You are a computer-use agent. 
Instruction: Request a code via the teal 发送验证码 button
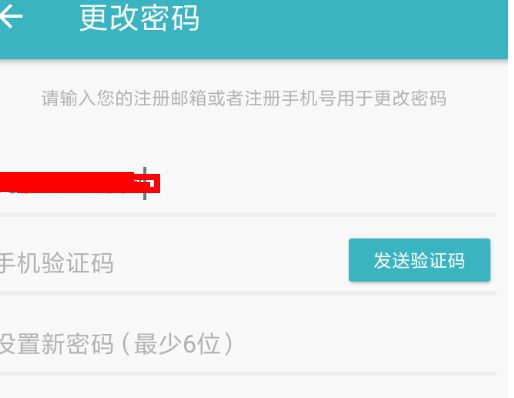click(x=419, y=260)
